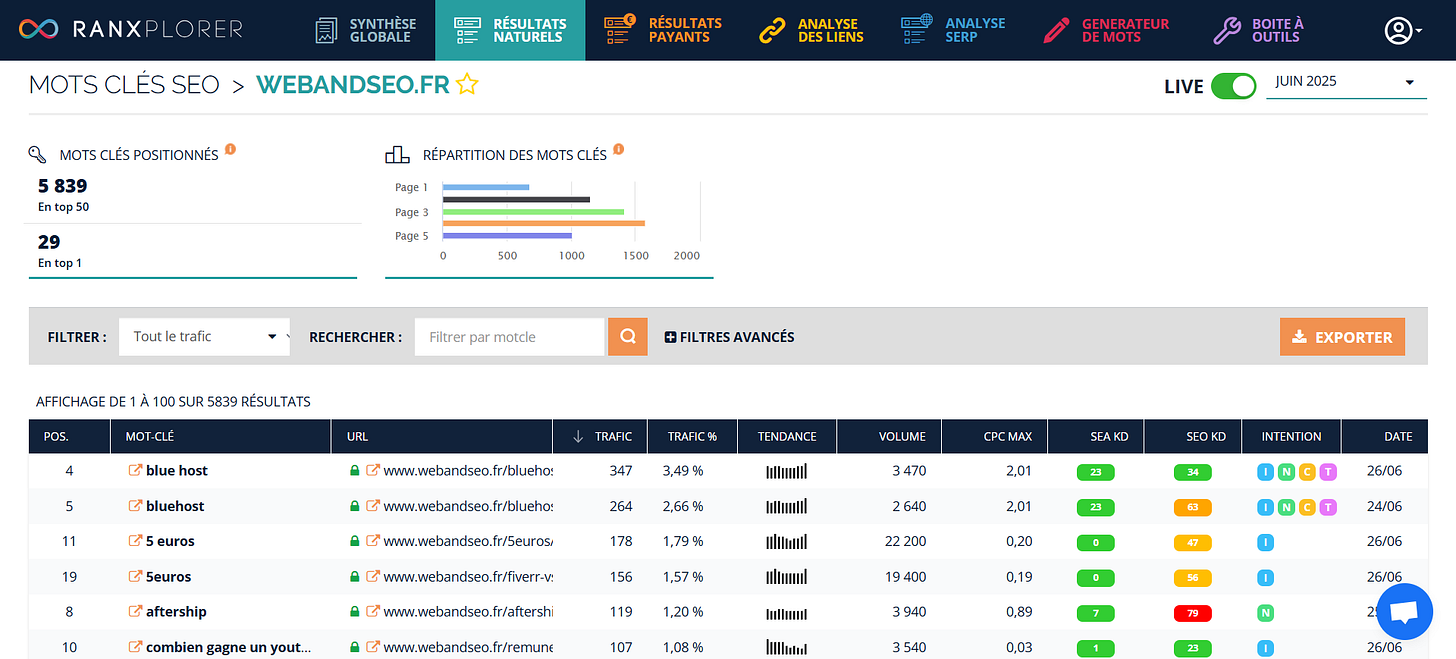Click the Exporter button
The image size is (1456, 659).
pos(1342,337)
